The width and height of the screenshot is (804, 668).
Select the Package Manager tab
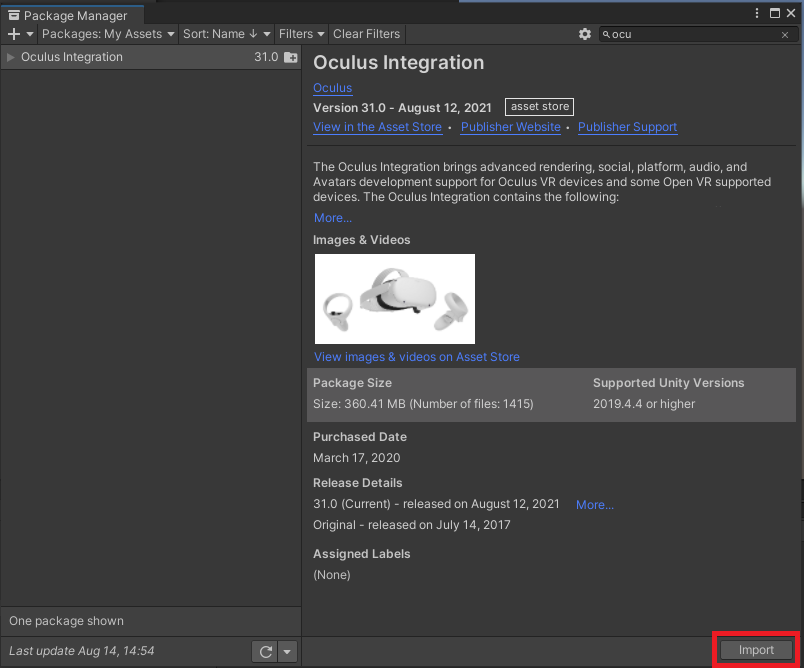point(72,15)
